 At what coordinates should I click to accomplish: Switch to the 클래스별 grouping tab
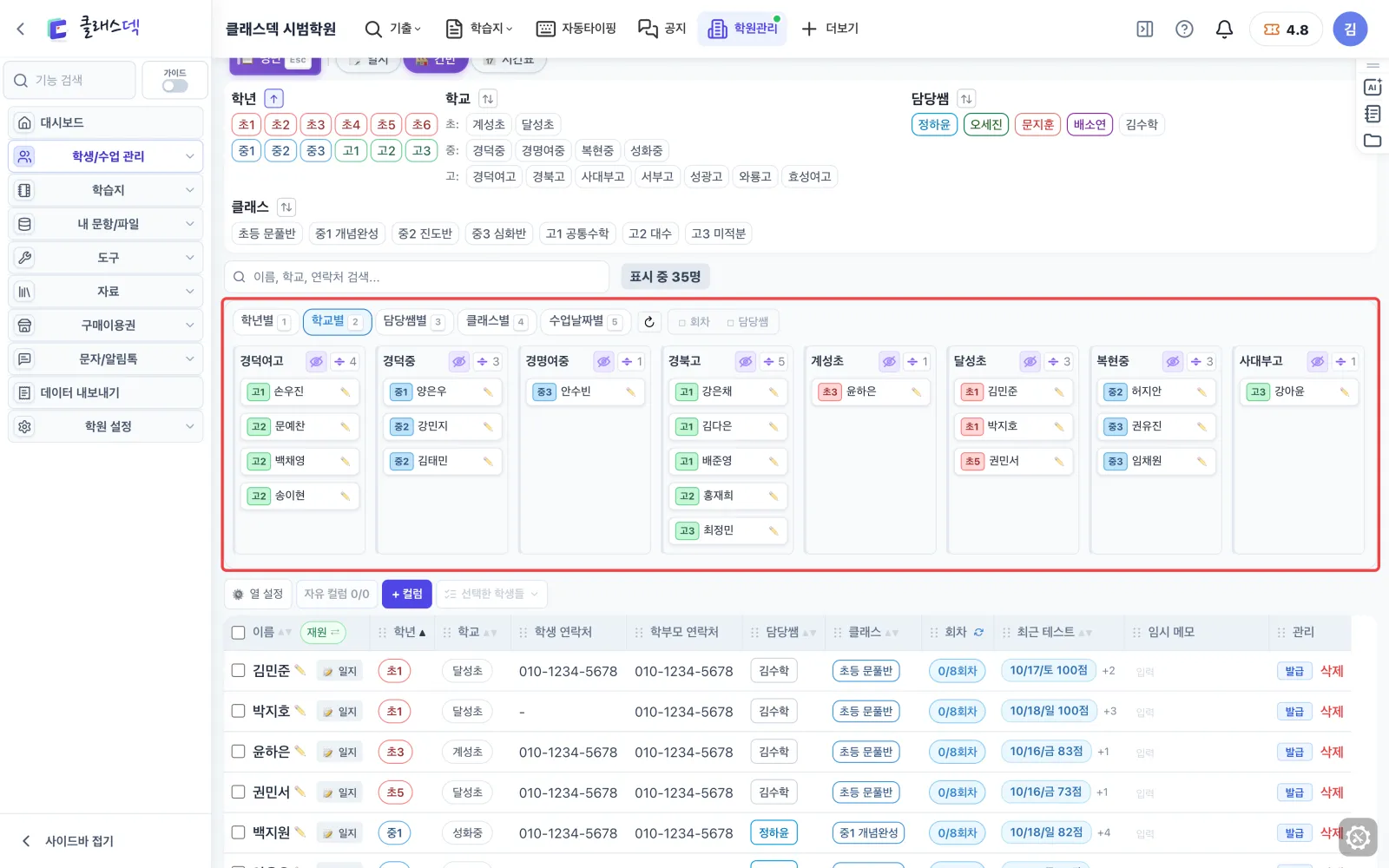[497, 321]
